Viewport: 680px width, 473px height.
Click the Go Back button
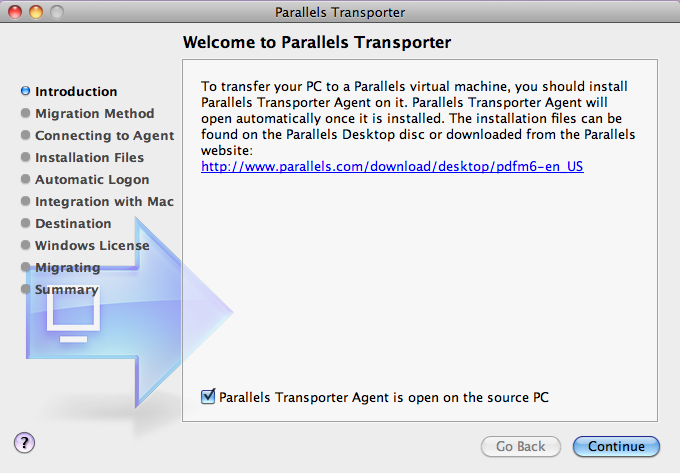tap(520, 446)
